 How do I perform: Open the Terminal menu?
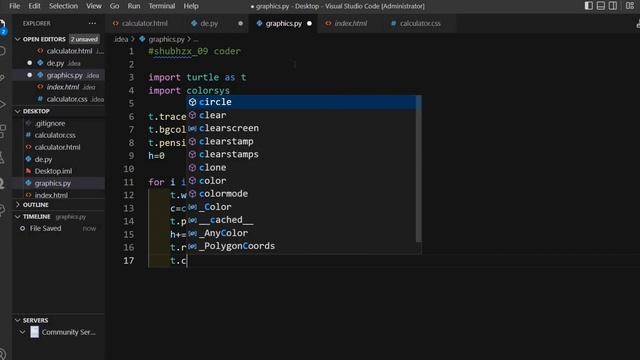click(x=162, y=6)
